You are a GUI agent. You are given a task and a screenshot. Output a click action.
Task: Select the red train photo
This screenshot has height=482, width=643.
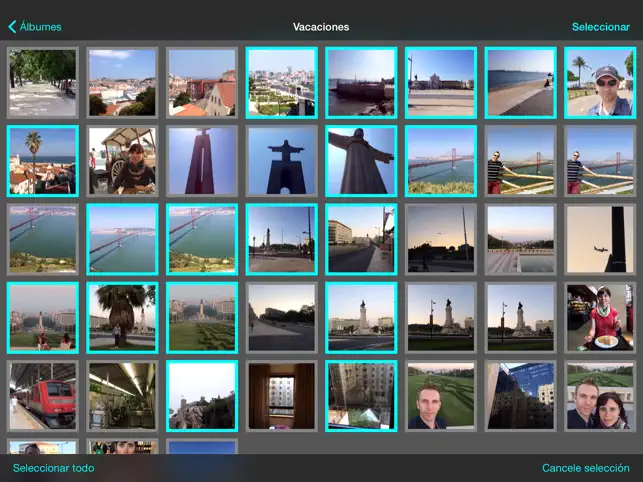coord(42,396)
